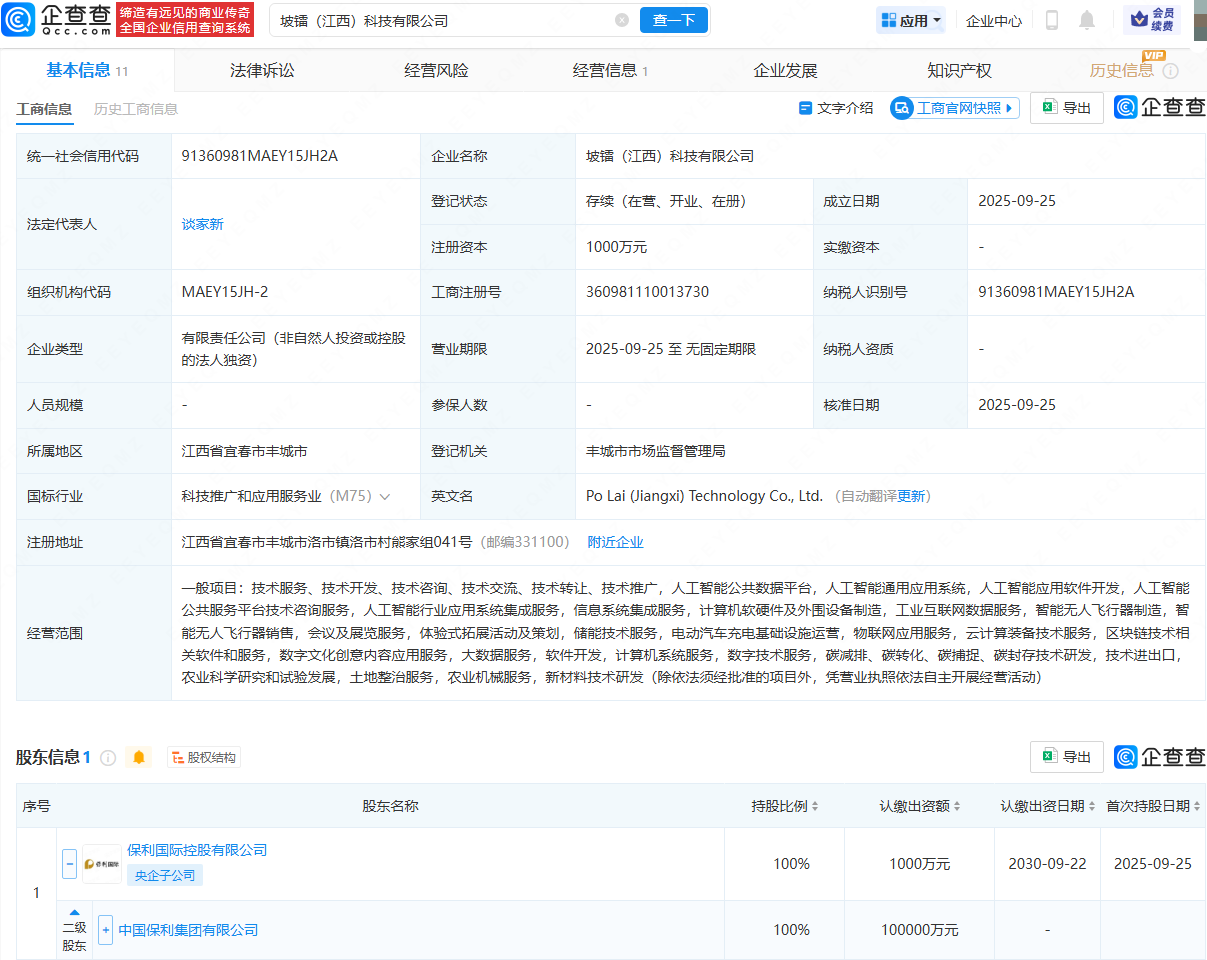Sort by 首次持股日期 column
Image resolution: width=1207 pixels, height=960 pixels.
click(1152, 806)
